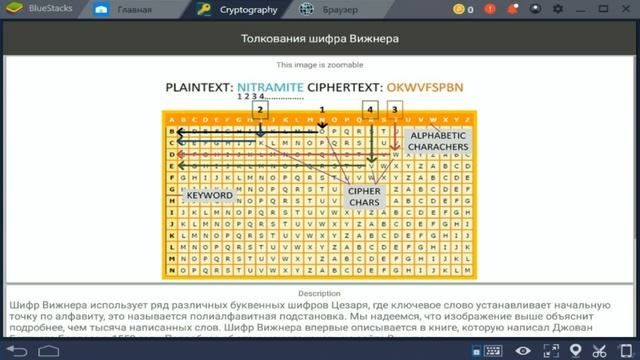Go to Android home button

tap(49, 351)
